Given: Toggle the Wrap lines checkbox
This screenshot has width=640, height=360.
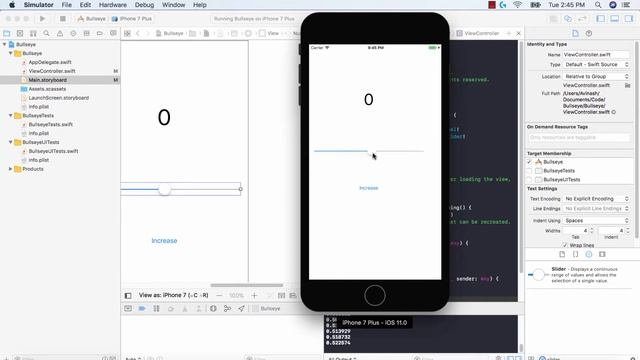Looking at the screenshot, I should coord(565,245).
